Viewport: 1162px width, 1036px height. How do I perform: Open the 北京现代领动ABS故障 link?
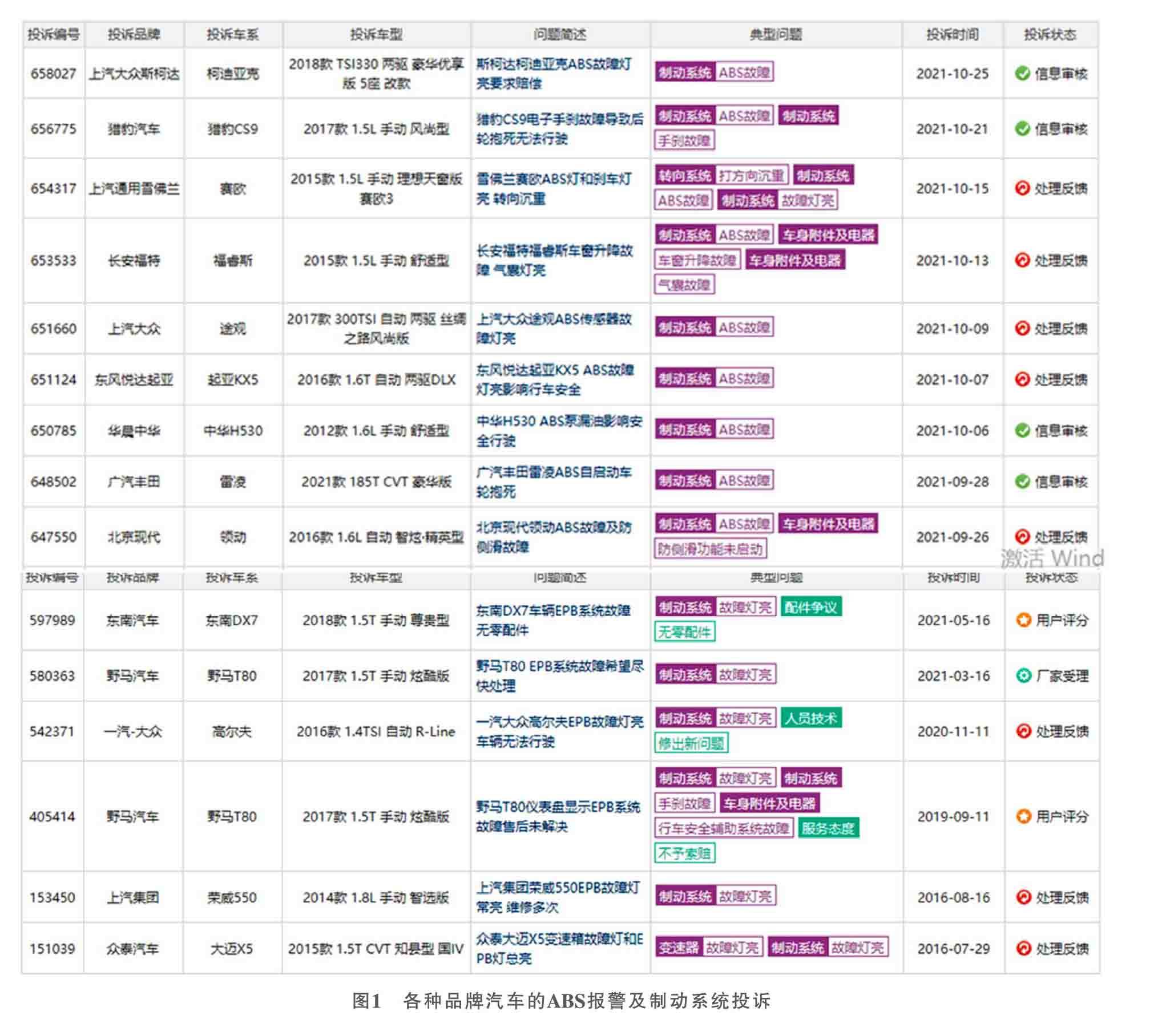(554, 537)
